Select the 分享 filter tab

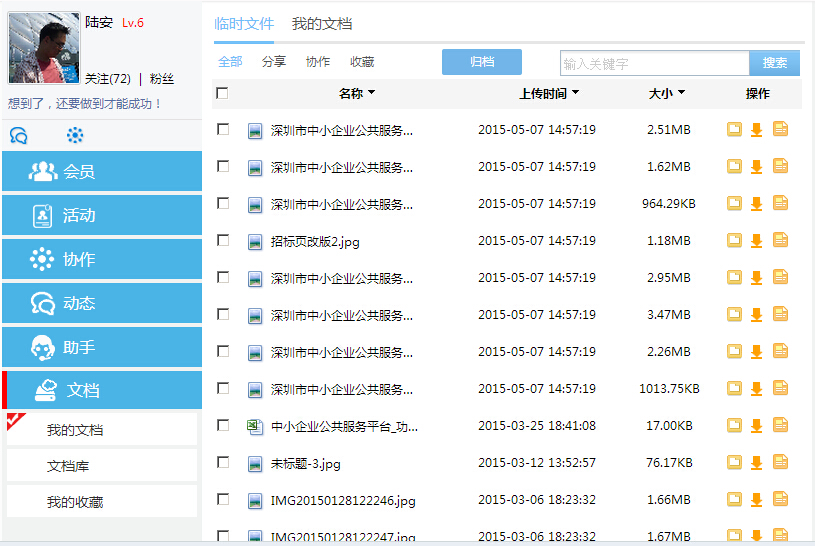coord(274,62)
